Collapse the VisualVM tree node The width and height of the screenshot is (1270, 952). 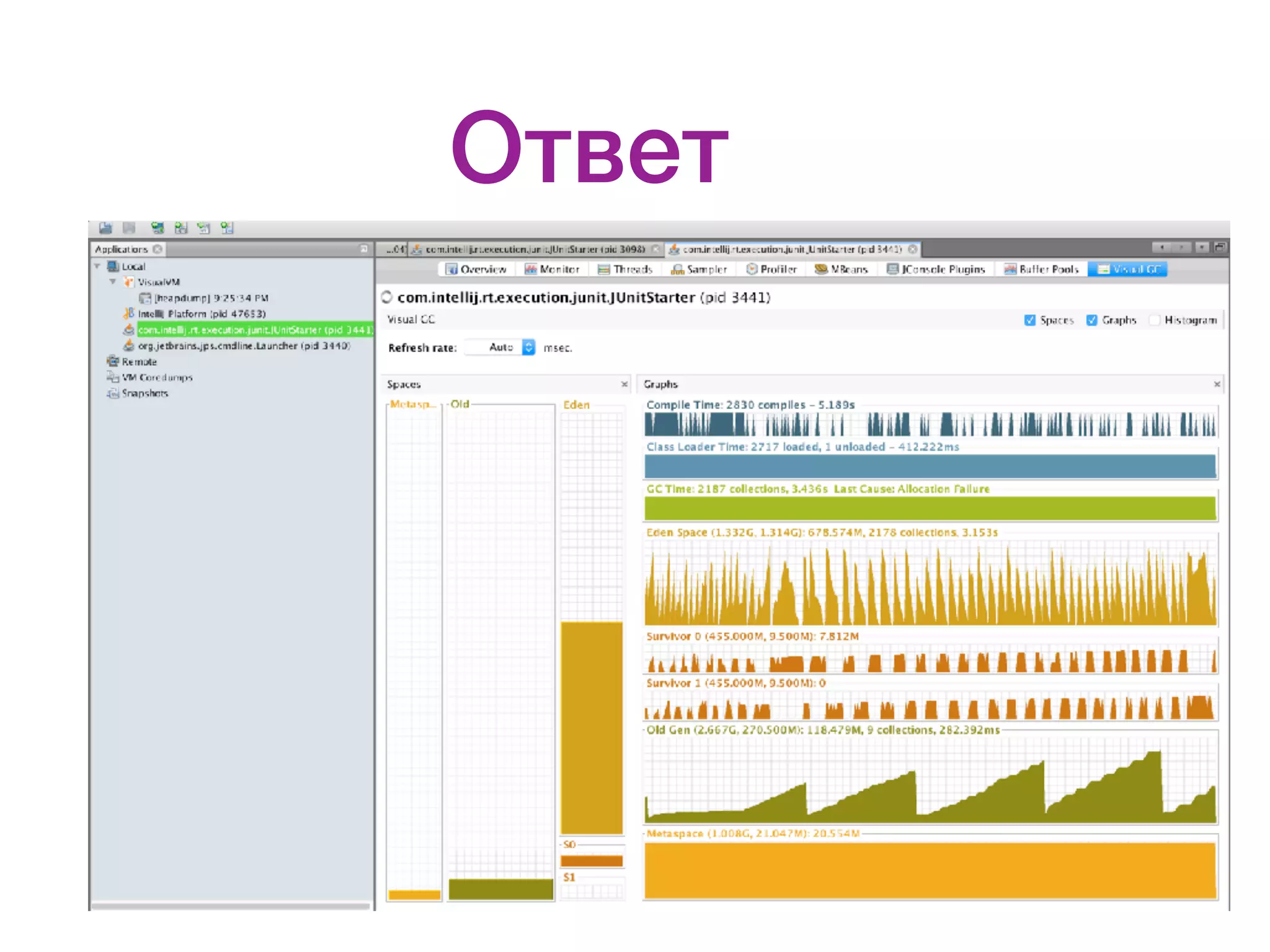[113, 282]
